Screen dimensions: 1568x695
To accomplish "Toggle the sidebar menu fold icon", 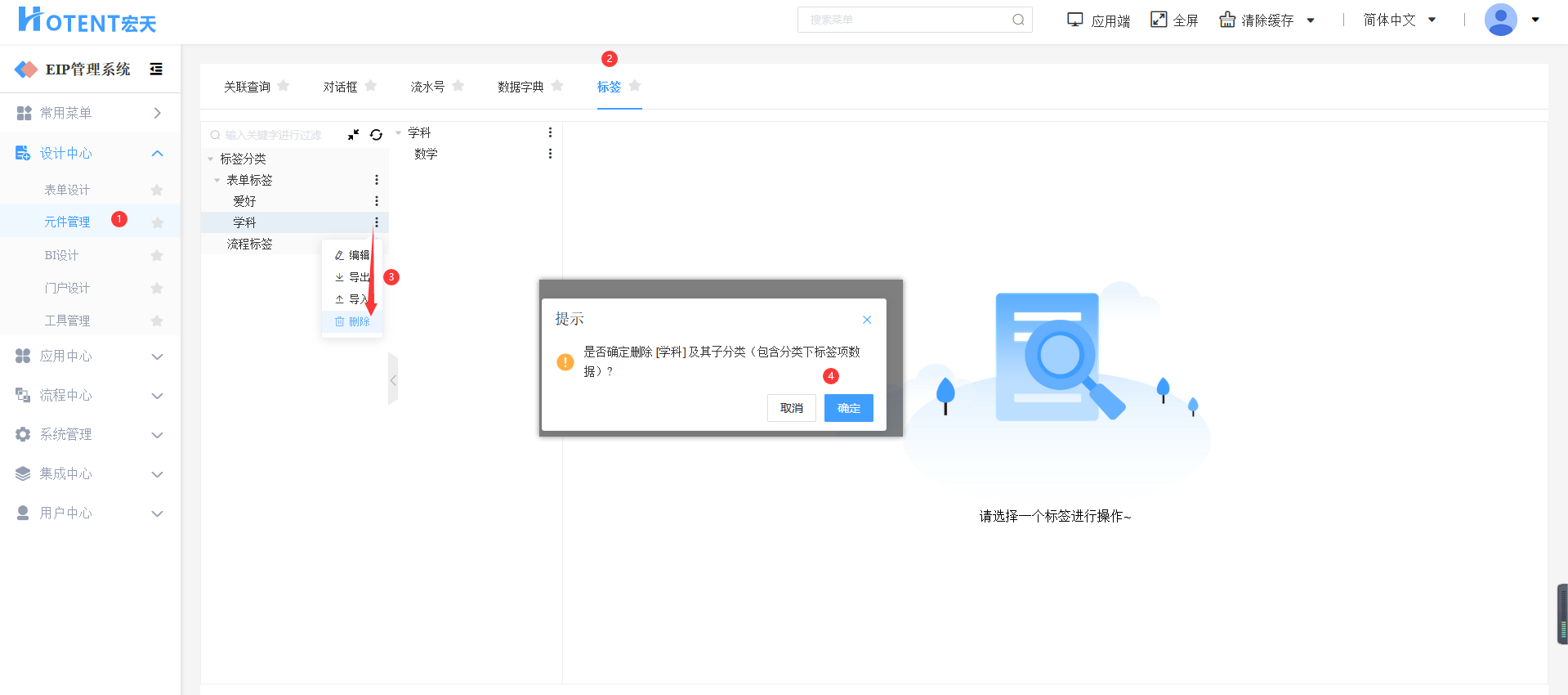I will tap(156, 69).
